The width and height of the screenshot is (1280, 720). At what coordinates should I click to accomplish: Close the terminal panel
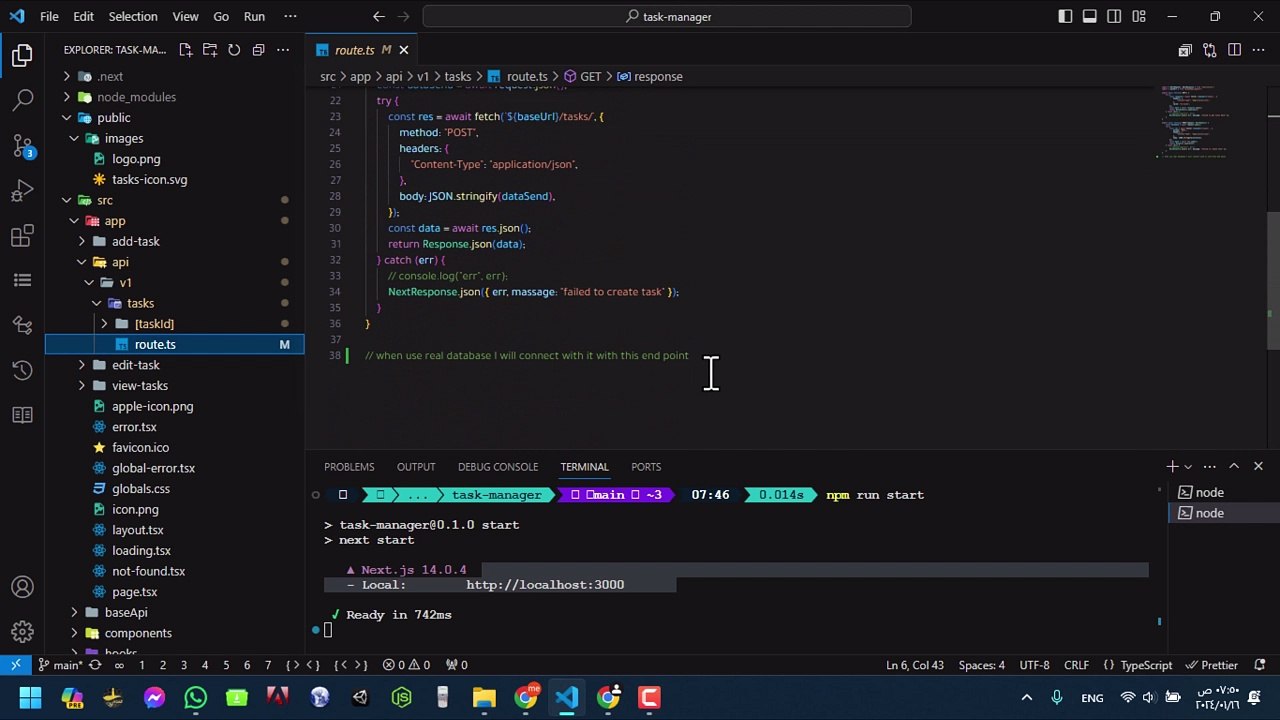click(x=1258, y=466)
